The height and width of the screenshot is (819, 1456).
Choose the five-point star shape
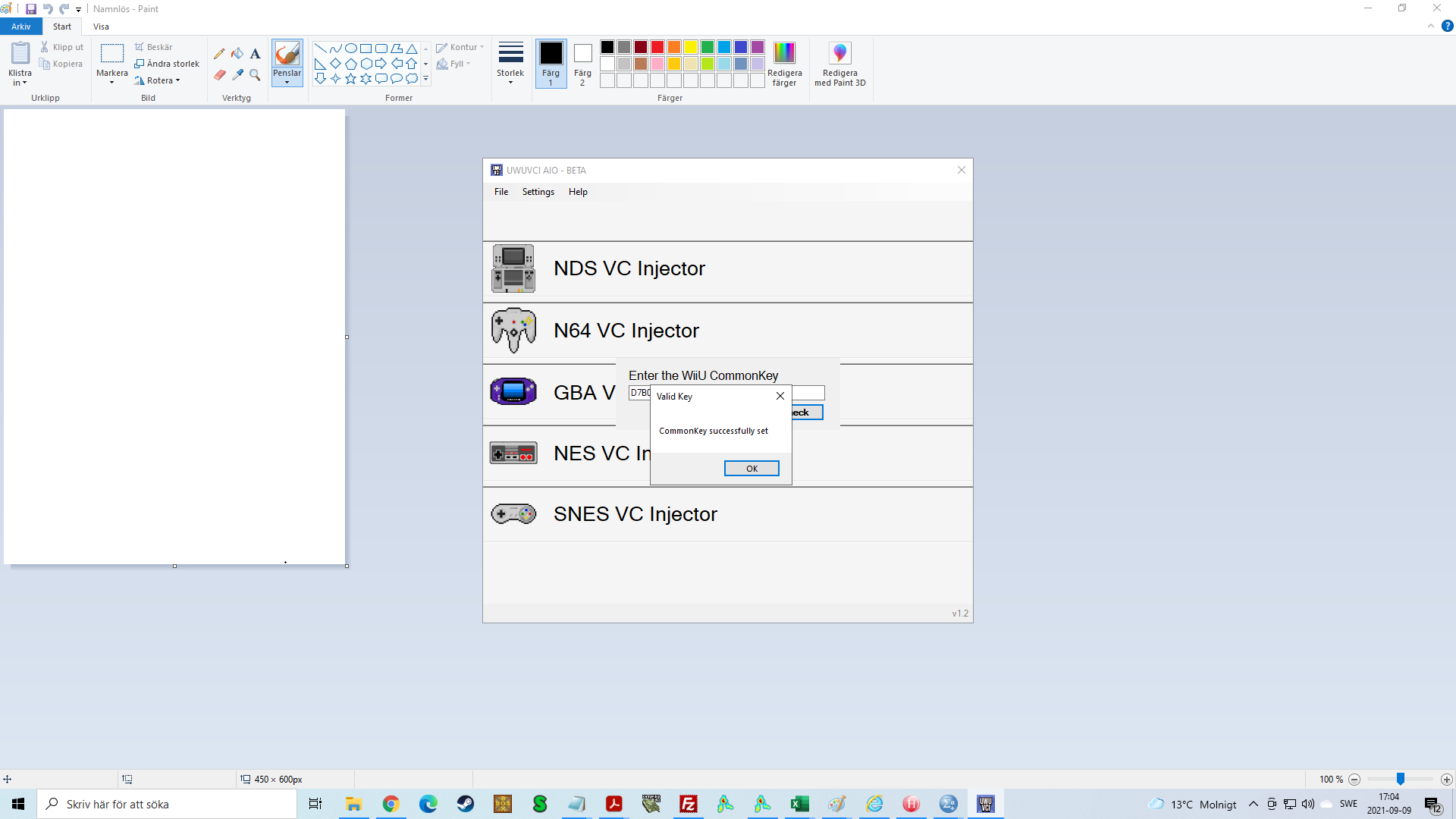[x=351, y=79]
